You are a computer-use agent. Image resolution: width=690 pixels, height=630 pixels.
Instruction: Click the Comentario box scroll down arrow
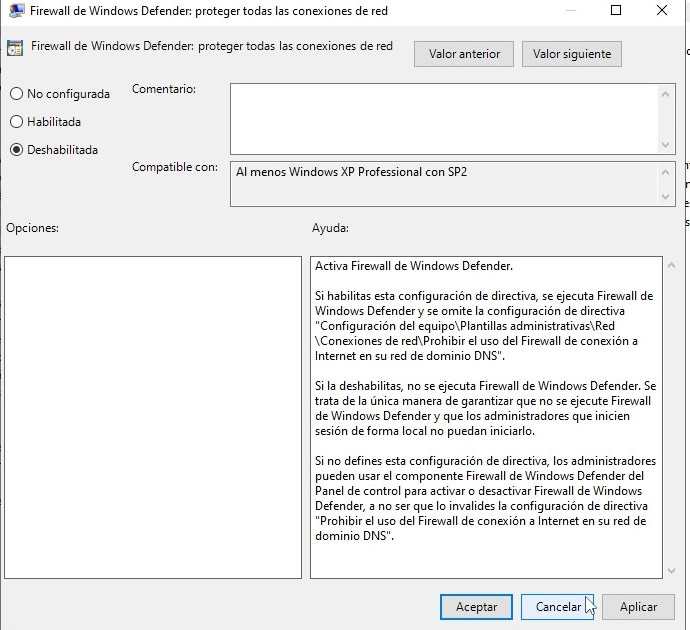click(666, 145)
